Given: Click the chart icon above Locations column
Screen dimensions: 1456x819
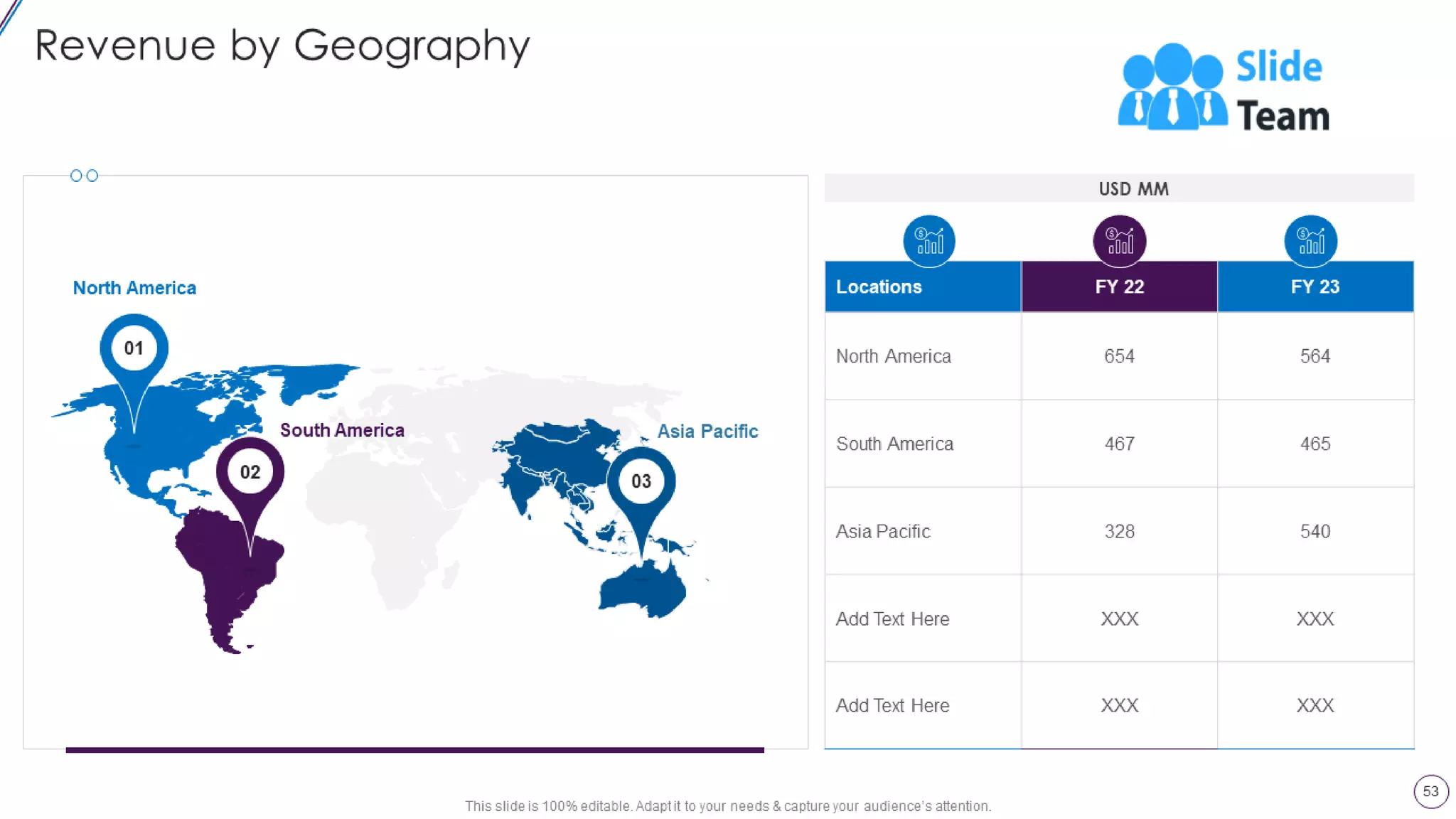Looking at the screenshot, I should click(928, 240).
